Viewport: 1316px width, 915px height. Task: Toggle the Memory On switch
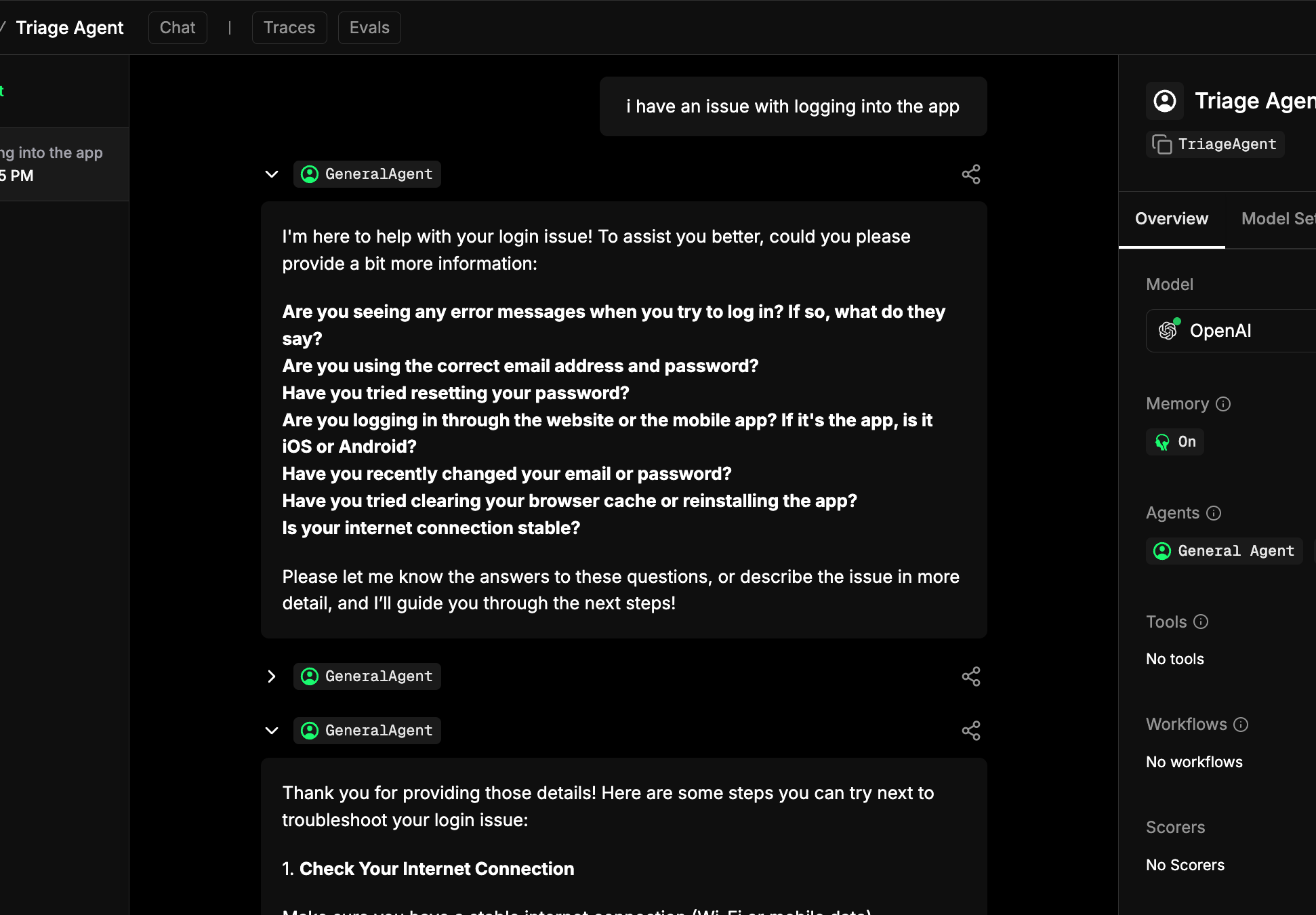pos(1174,441)
